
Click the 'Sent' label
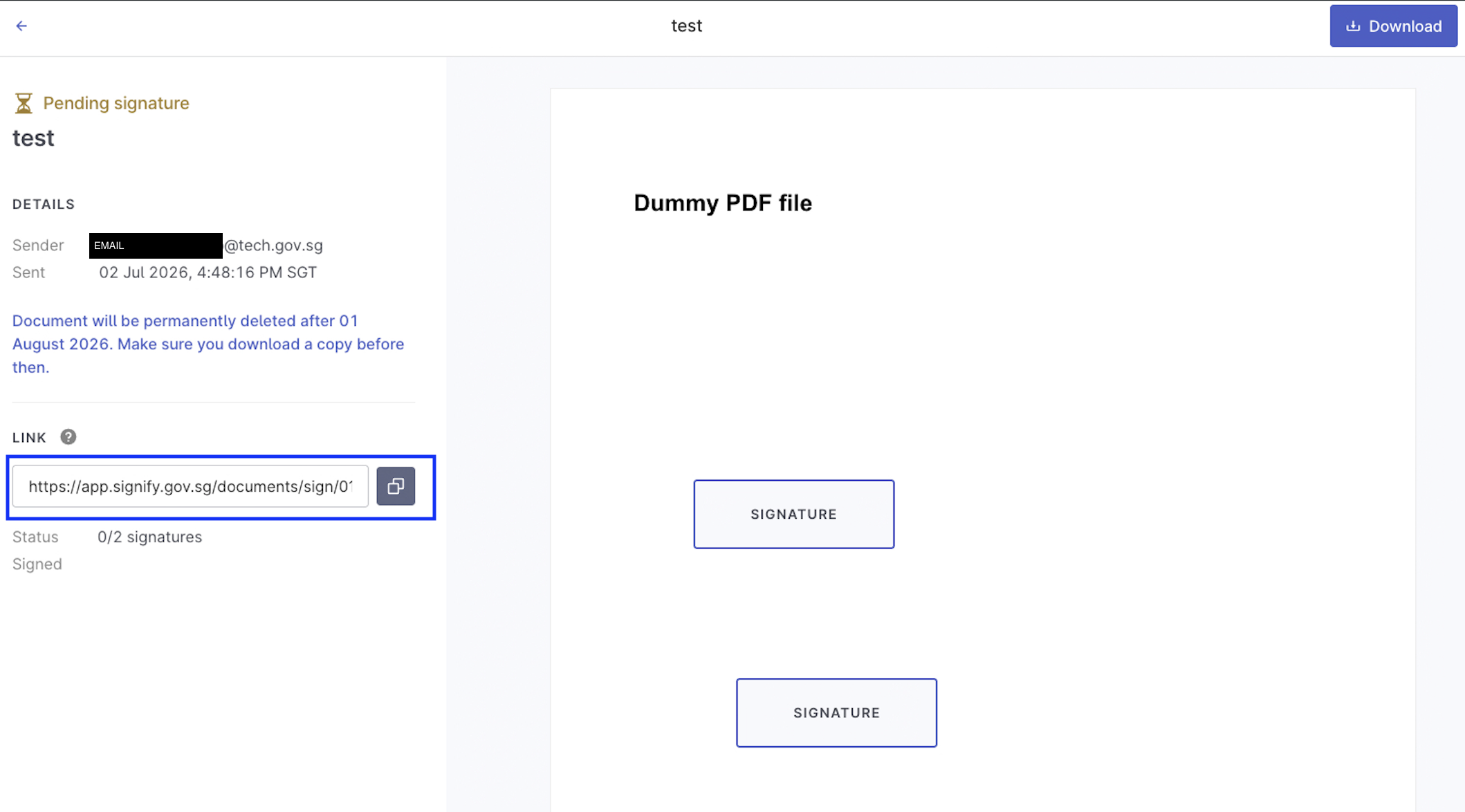point(28,273)
